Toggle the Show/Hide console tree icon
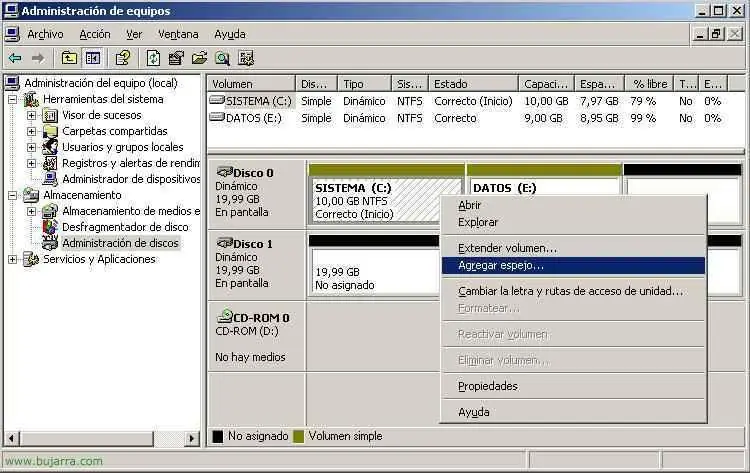The height and width of the screenshot is (473, 750). (93, 58)
